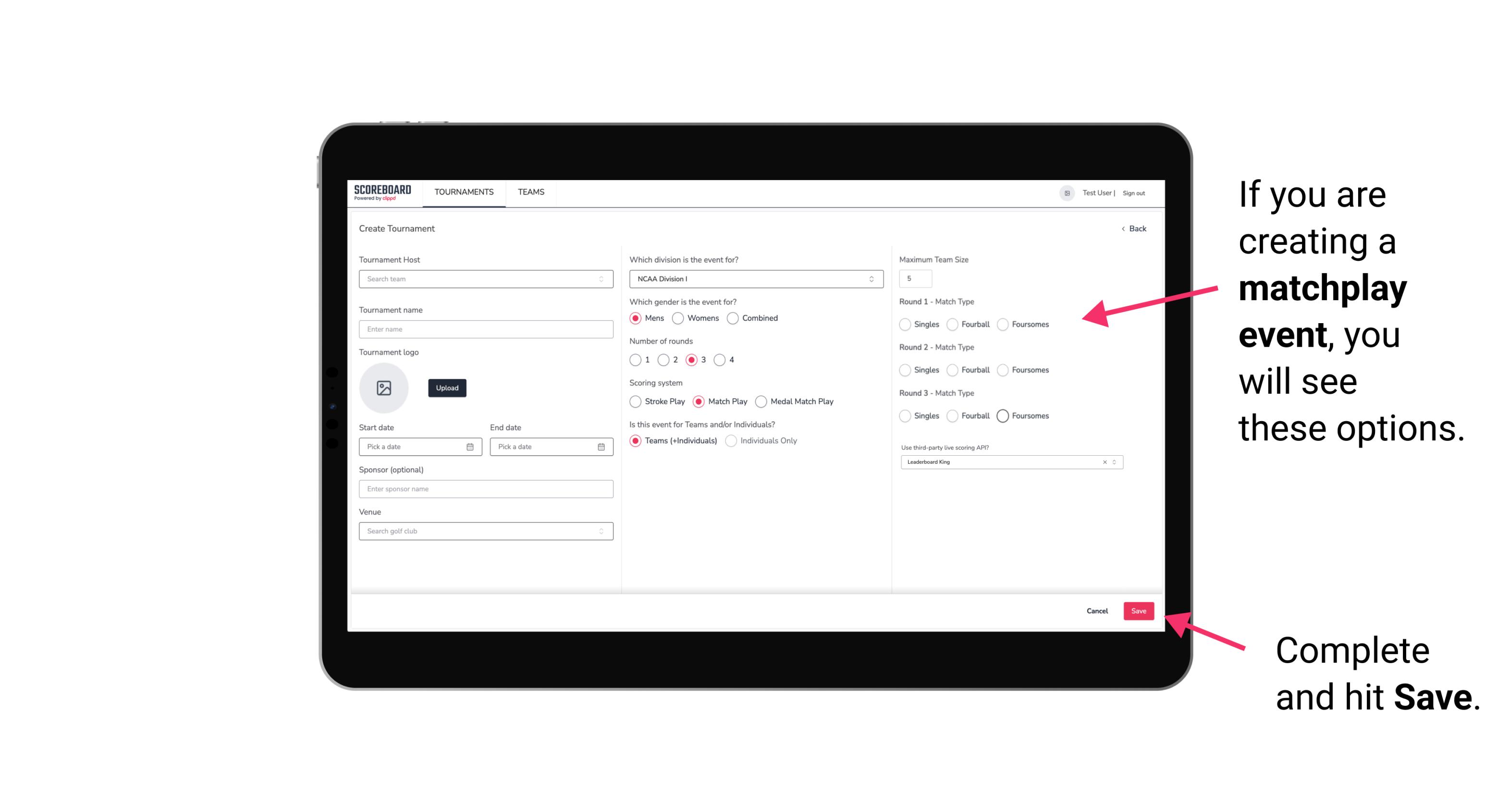Switch to the TOURNAMENTS tab
The width and height of the screenshot is (1510, 812).
pyautogui.click(x=463, y=192)
